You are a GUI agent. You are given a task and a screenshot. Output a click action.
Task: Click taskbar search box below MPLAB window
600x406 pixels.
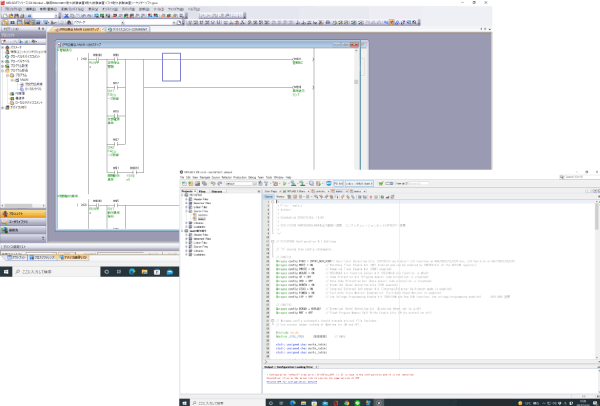click(x=227, y=403)
